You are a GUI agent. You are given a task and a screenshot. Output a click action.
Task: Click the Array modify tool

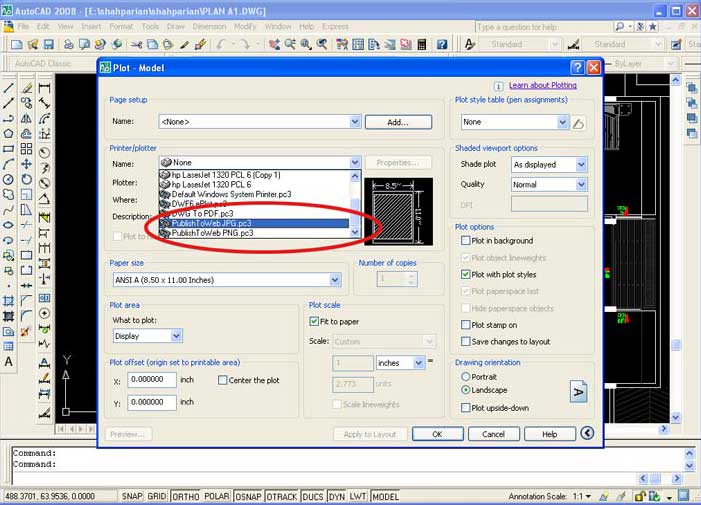point(26,149)
